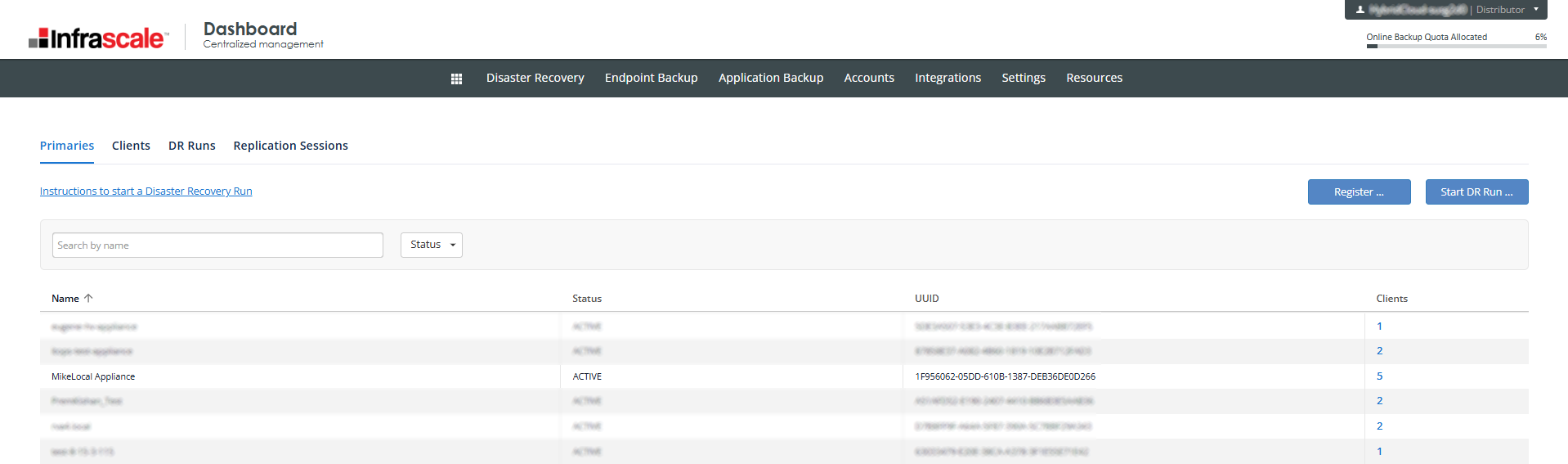
Task: Focus the Search by name field
Action: 217,245
